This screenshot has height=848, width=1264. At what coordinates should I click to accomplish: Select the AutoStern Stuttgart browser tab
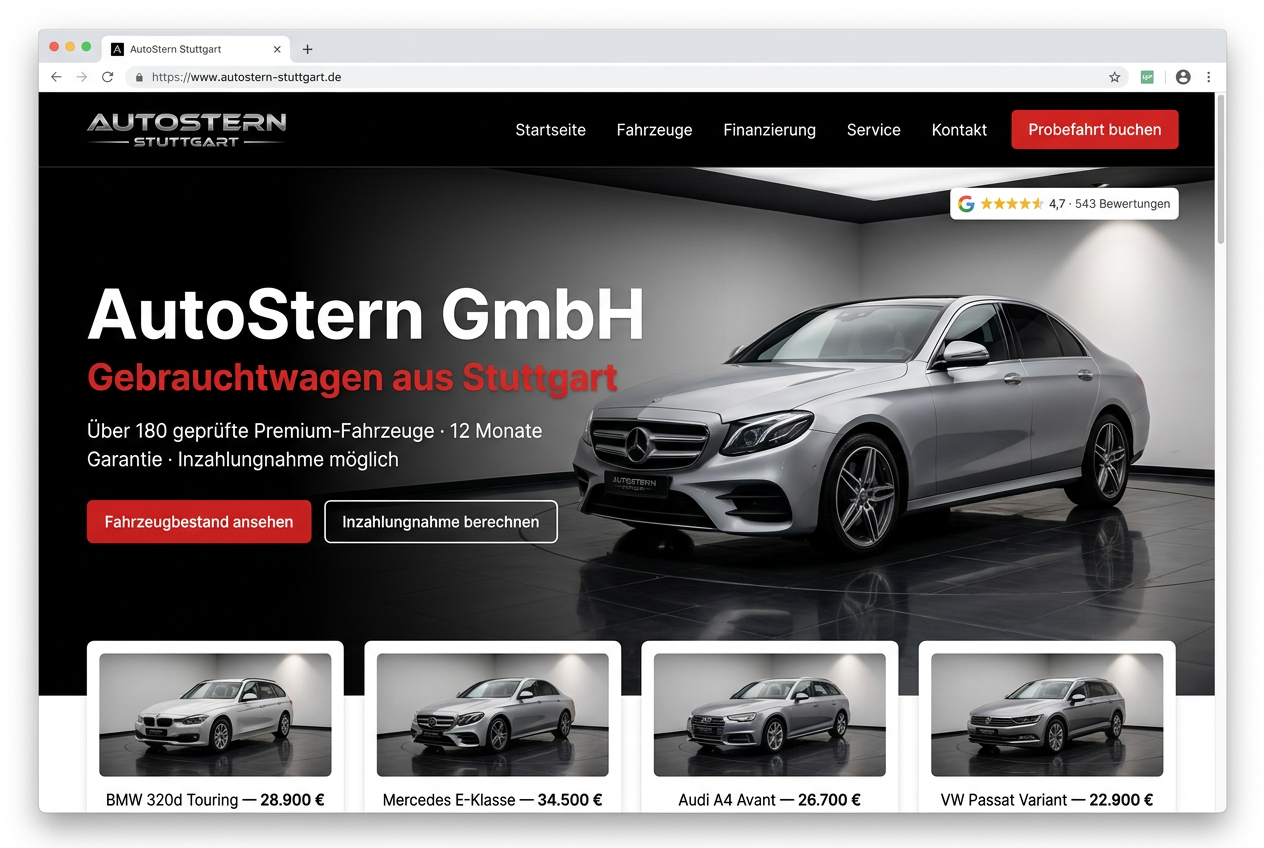click(x=196, y=49)
